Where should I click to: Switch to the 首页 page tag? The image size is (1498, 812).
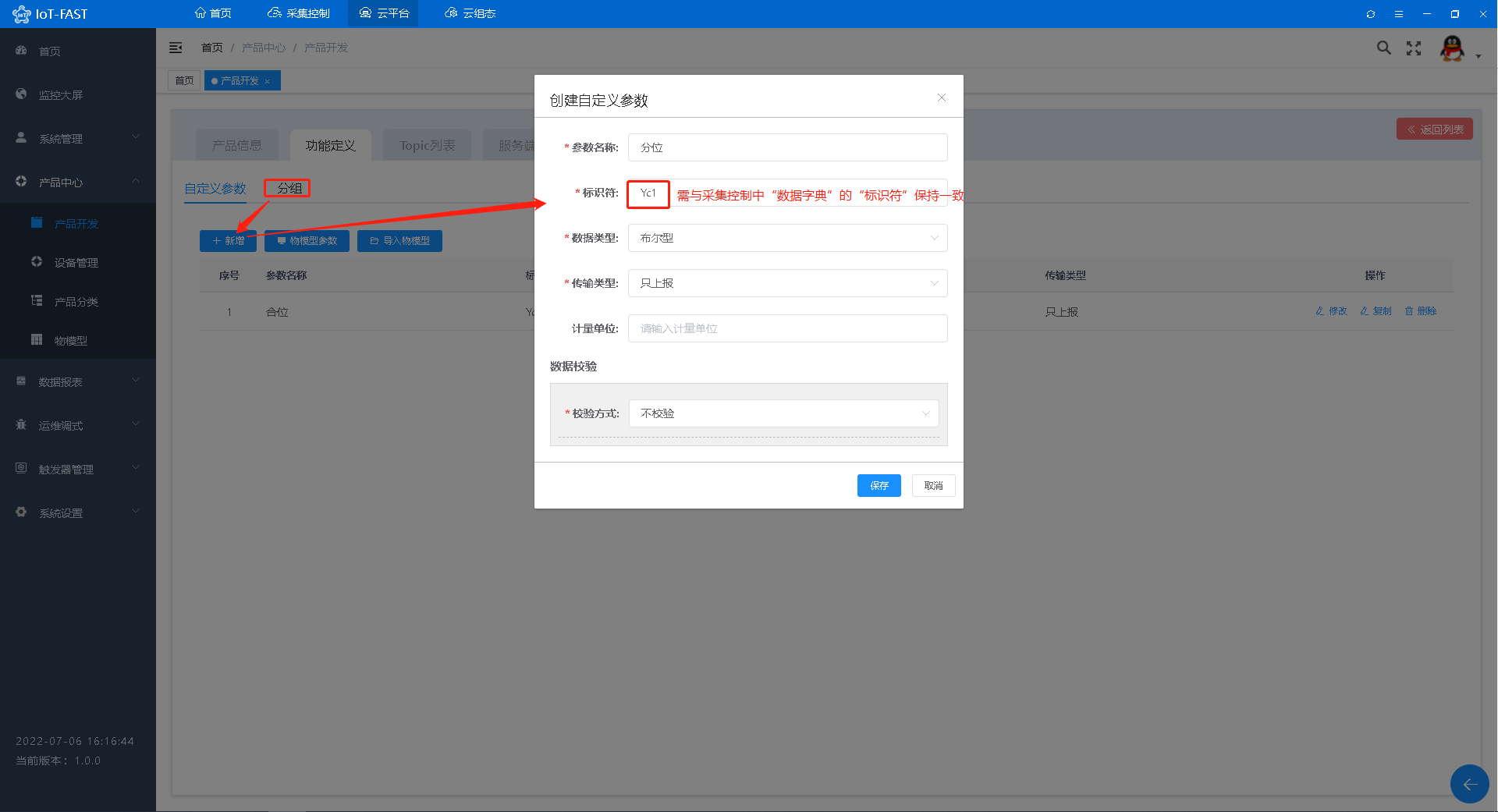click(184, 80)
